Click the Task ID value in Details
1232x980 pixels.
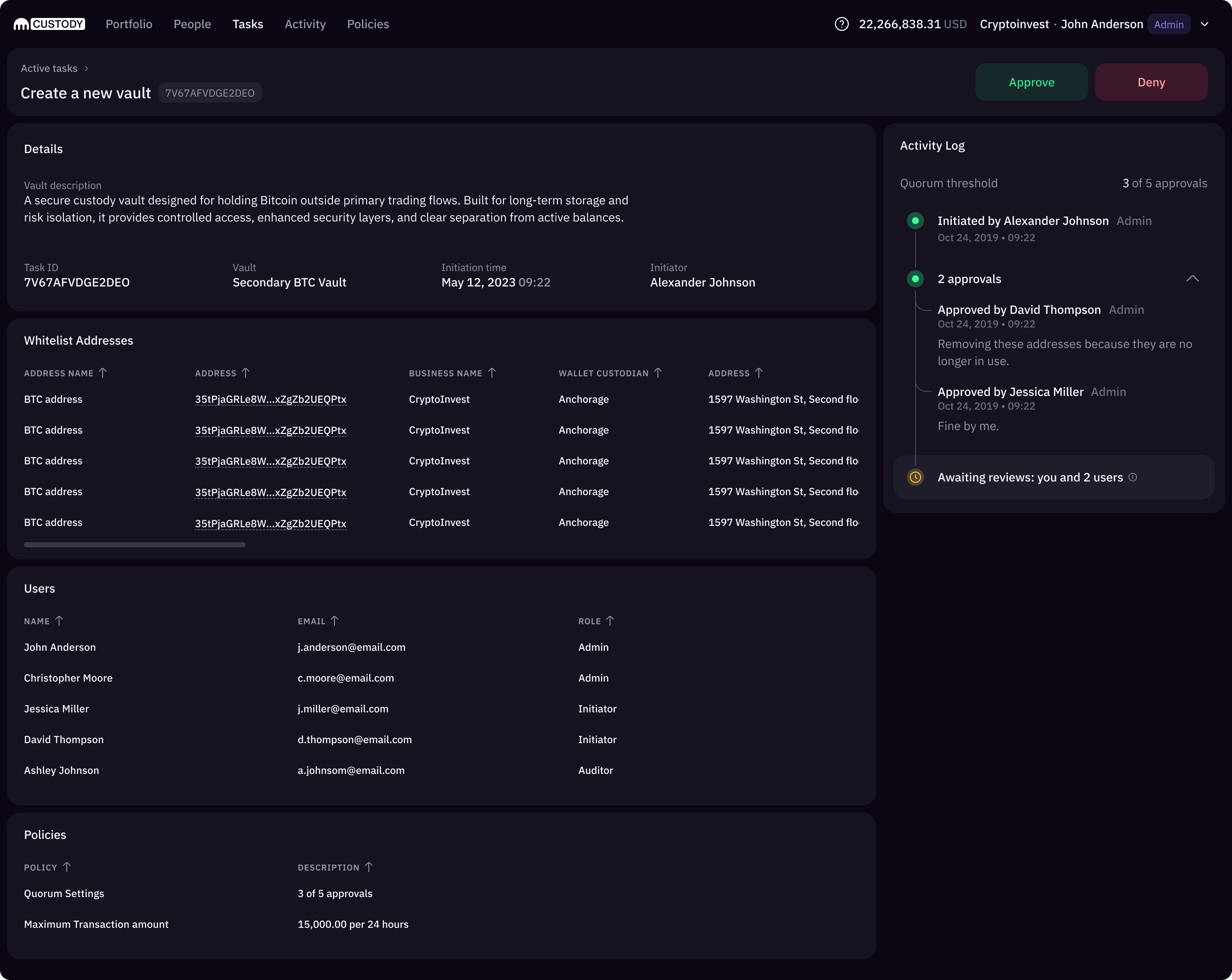point(77,282)
